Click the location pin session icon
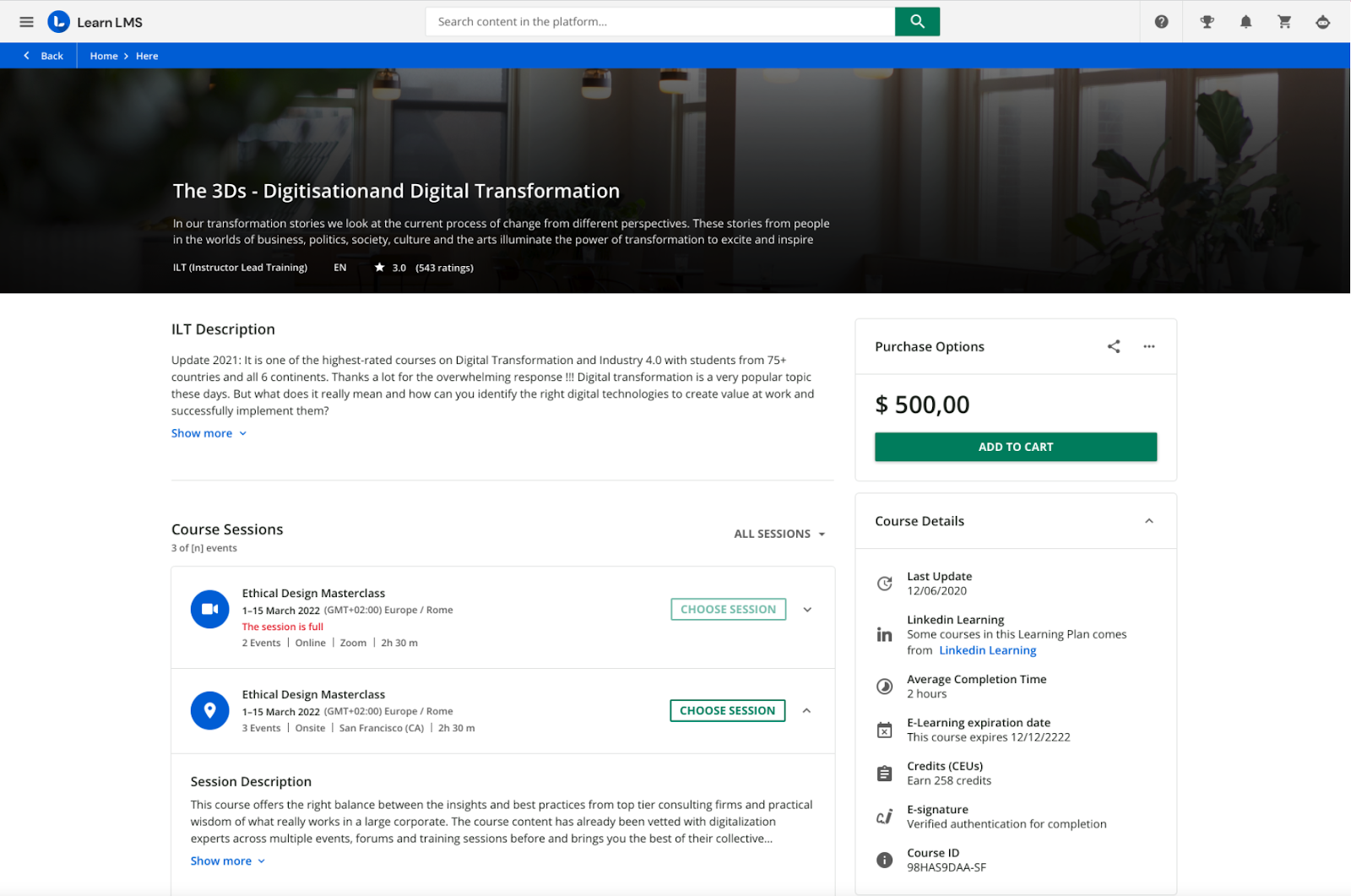 [x=210, y=710]
